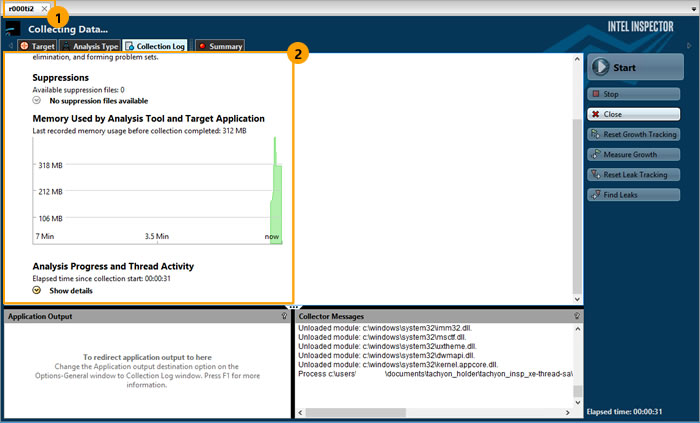Click the '7 Min' axis label
This screenshot has height=423, width=700.
[45, 236]
